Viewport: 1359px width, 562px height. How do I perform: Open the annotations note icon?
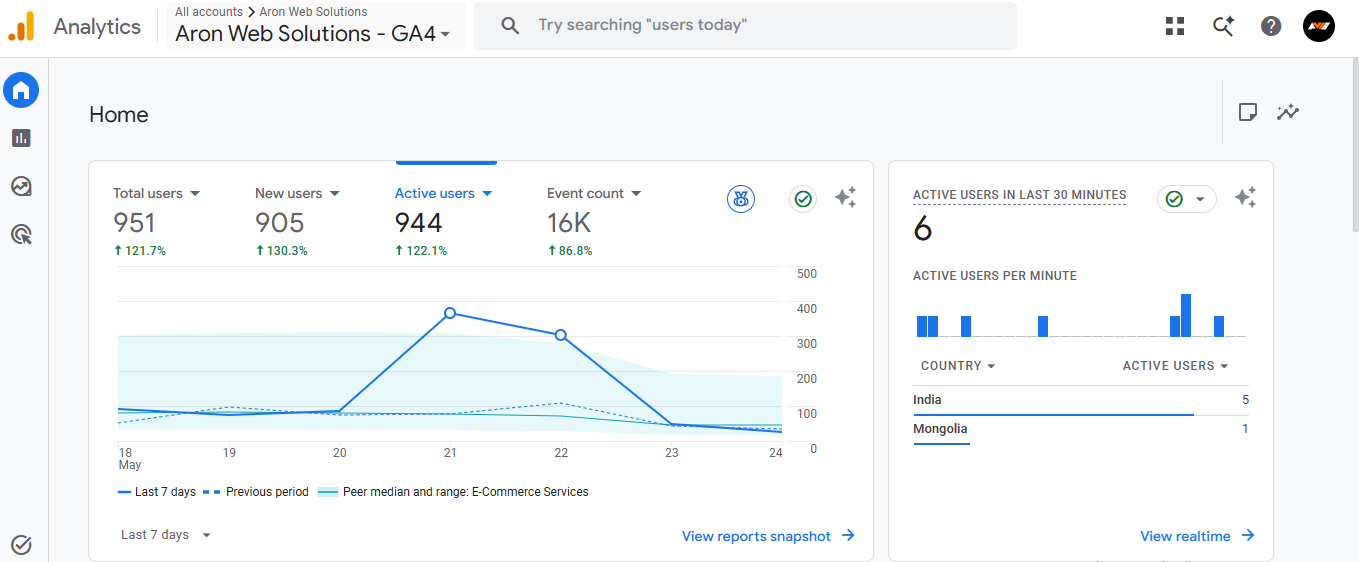coord(1247,112)
